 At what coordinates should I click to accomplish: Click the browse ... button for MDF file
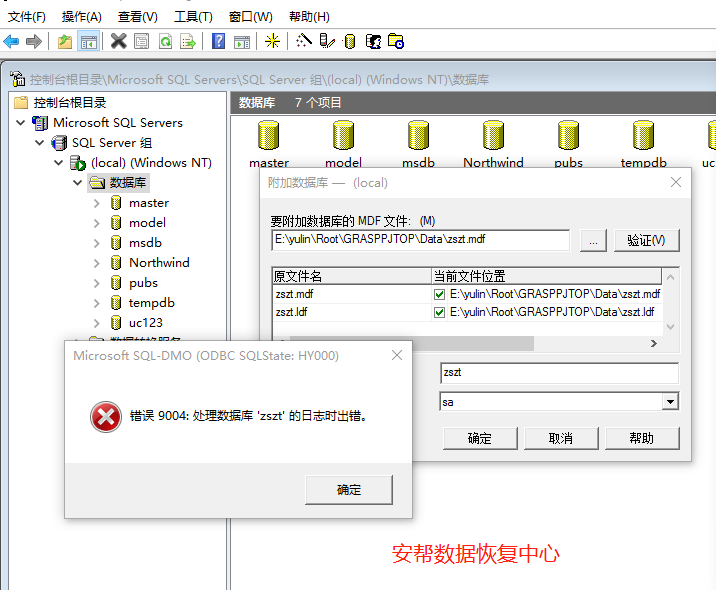(593, 240)
